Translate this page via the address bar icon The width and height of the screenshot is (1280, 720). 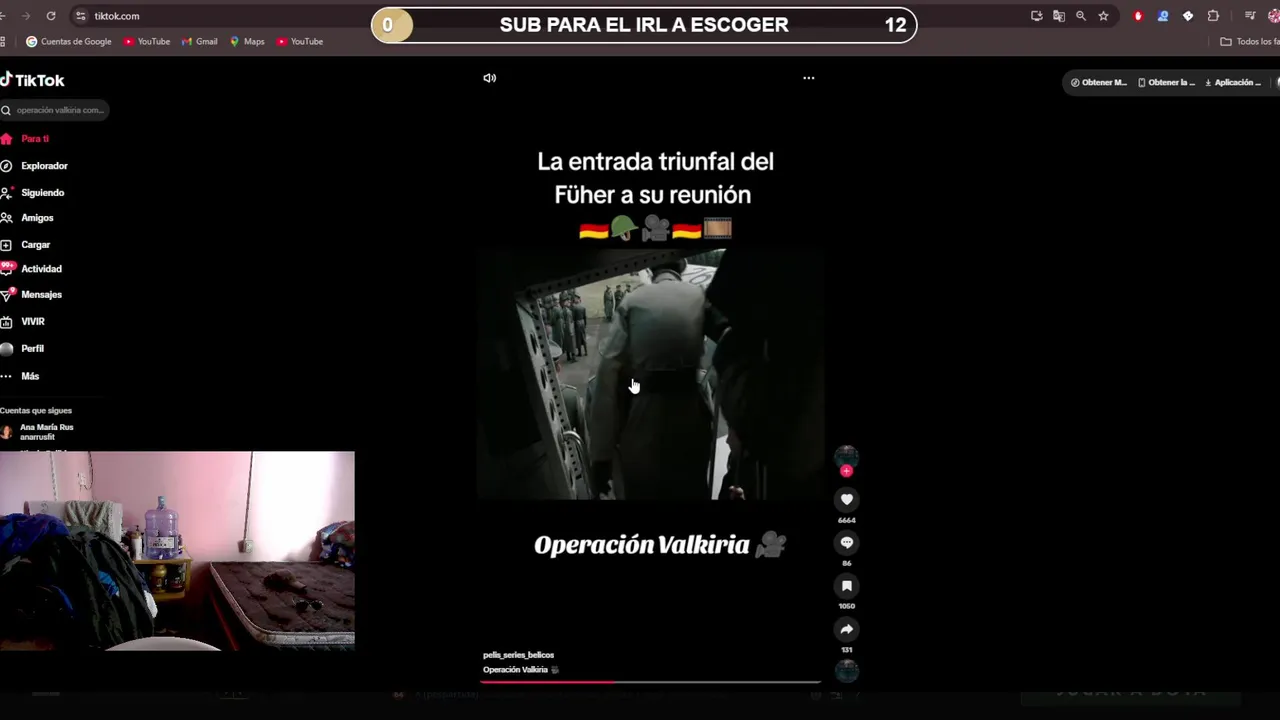click(x=1059, y=16)
